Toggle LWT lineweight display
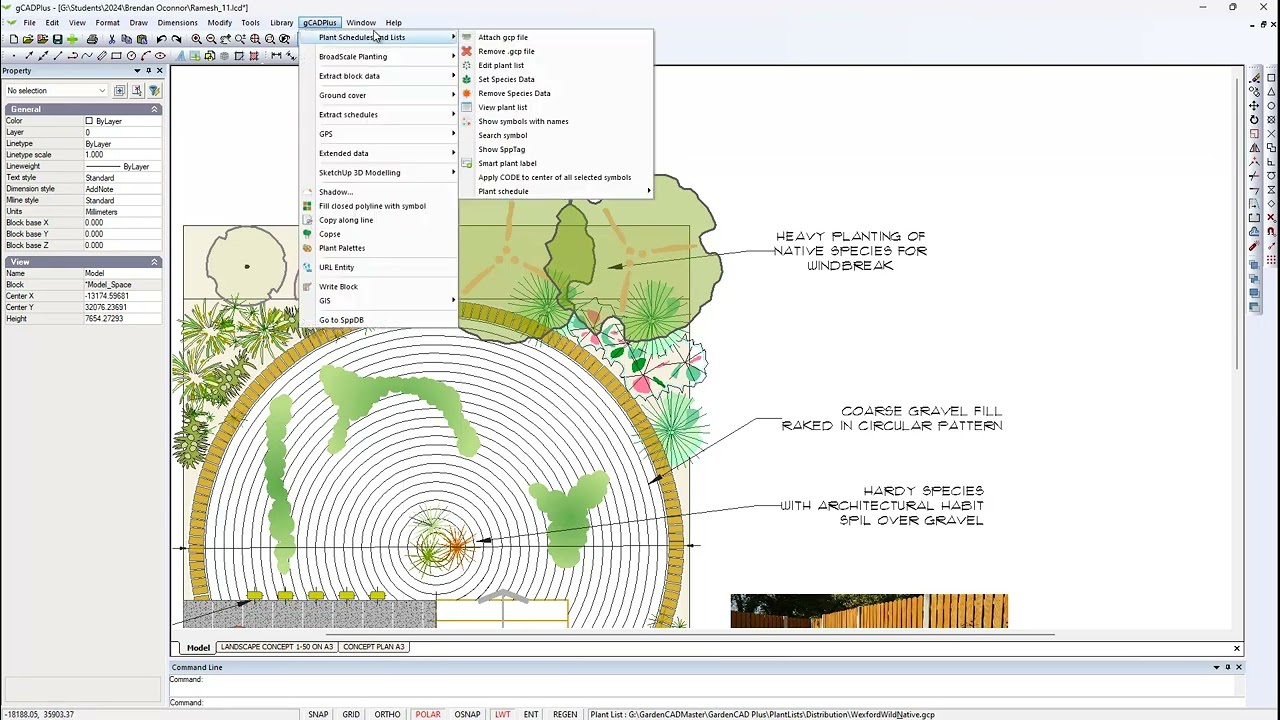 (x=502, y=714)
